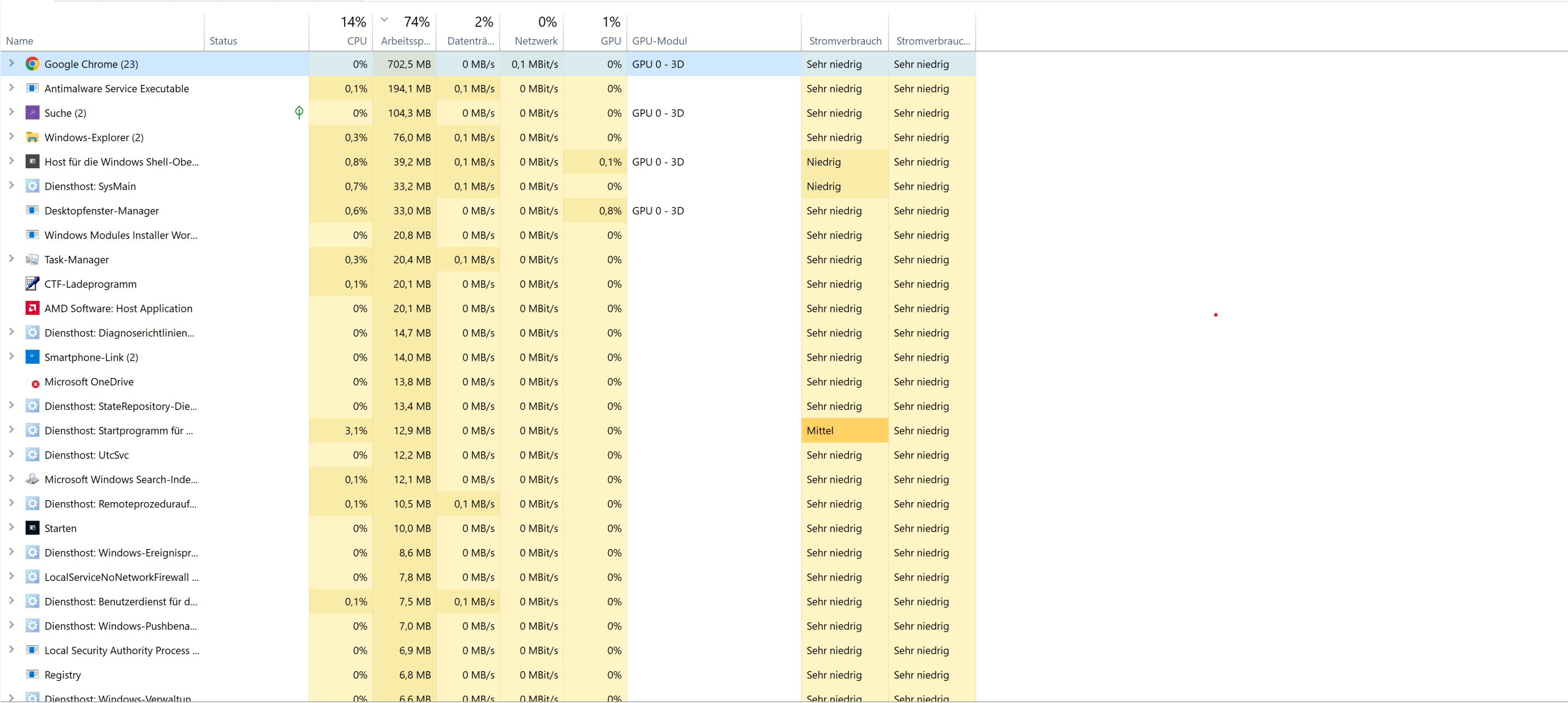This screenshot has height=703, width=1568.
Task: Click the GPU-Modul column header
Action: [x=659, y=41]
